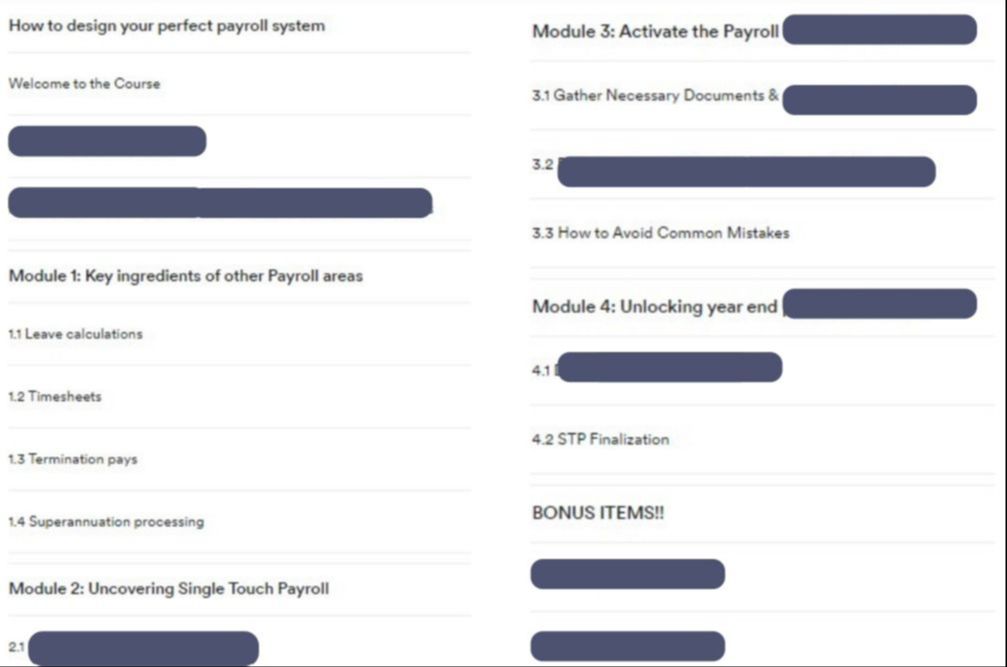Click Module 3 Activate the Payroll heading
This screenshot has width=1007, height=667.
pos(755,30)
